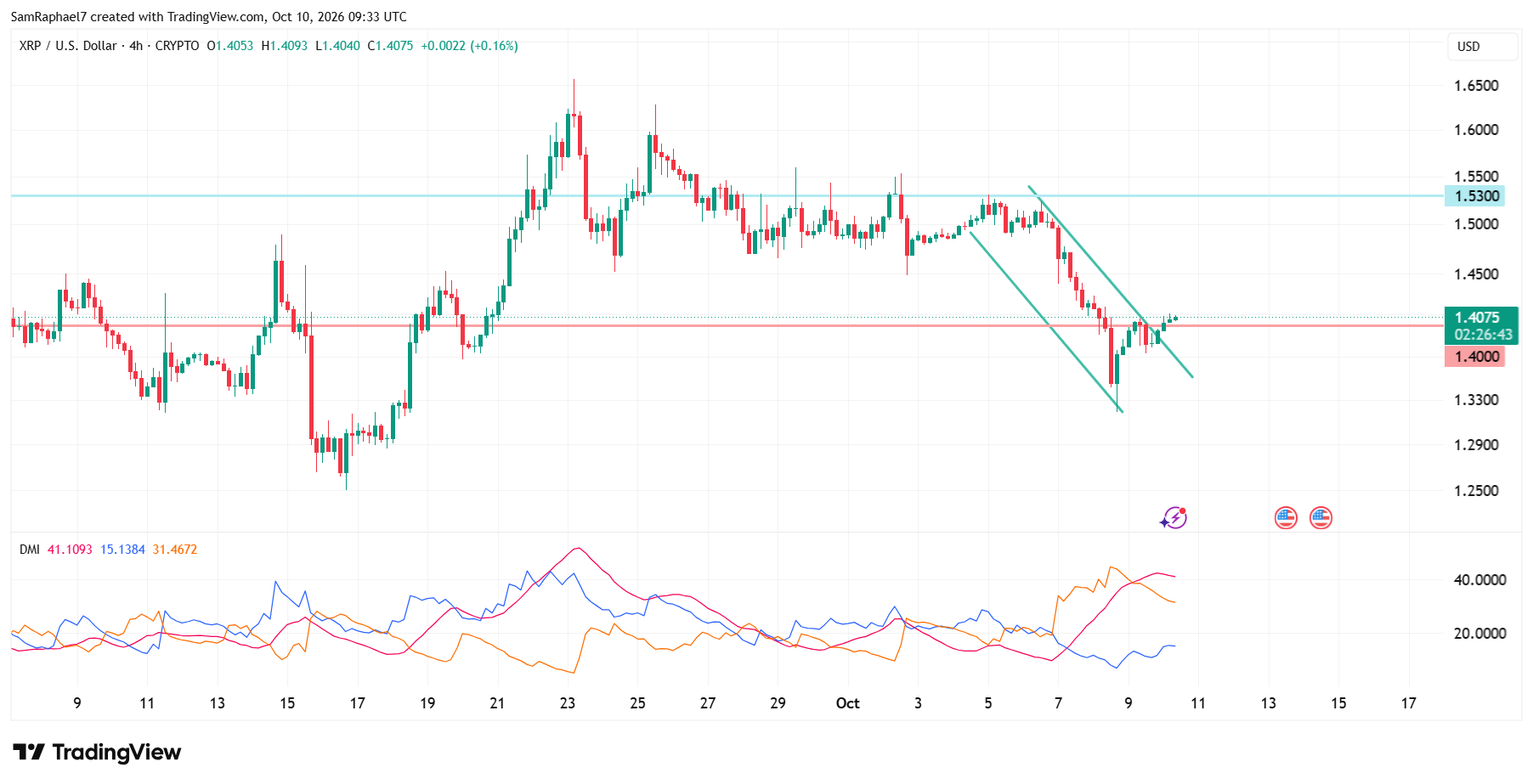Select the O1.4053 open value
Viewport: 1533px width, 784px height.
(230, 46)
